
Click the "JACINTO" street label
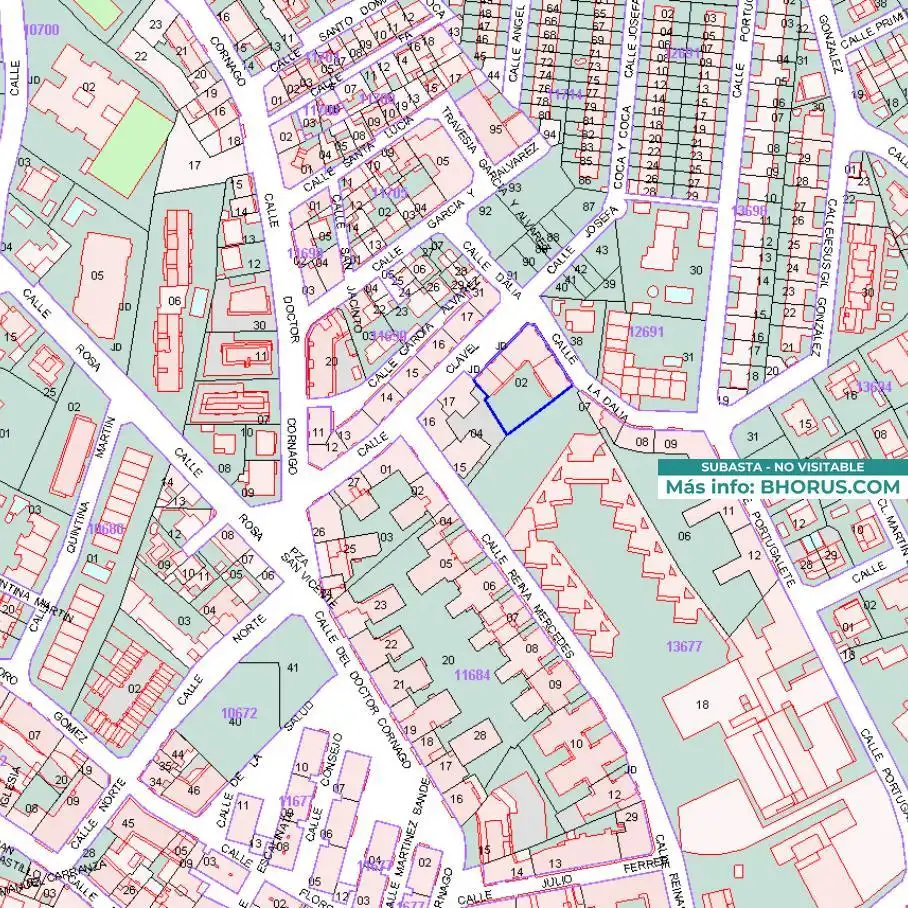(353, 312)
